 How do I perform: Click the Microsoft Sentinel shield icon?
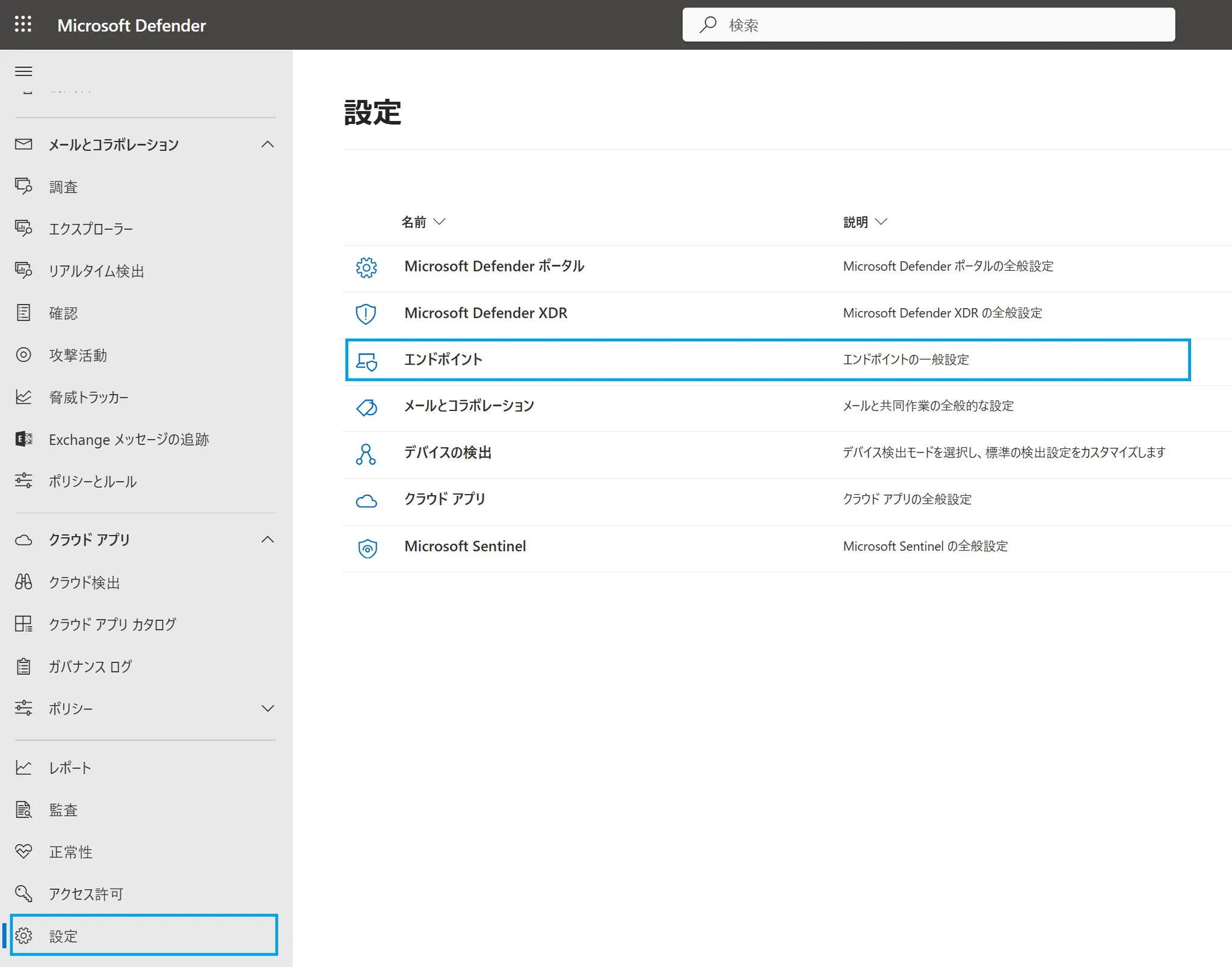tap(366, 547)
